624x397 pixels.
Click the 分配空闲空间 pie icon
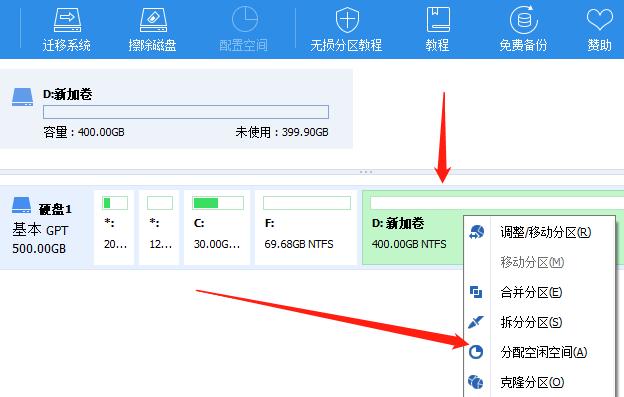coord(476,352)
